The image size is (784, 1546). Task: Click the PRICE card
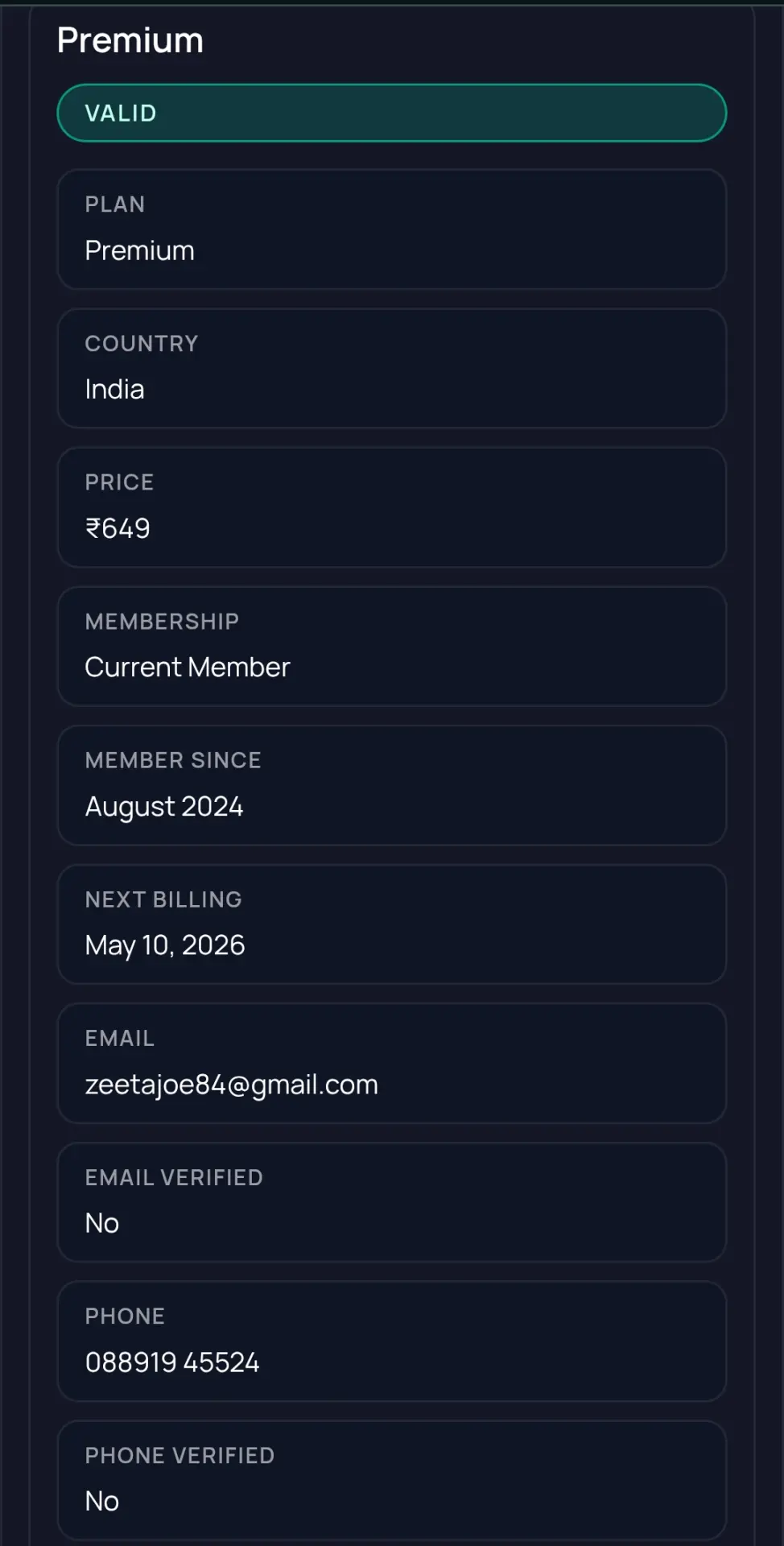(x=391, y=507)
